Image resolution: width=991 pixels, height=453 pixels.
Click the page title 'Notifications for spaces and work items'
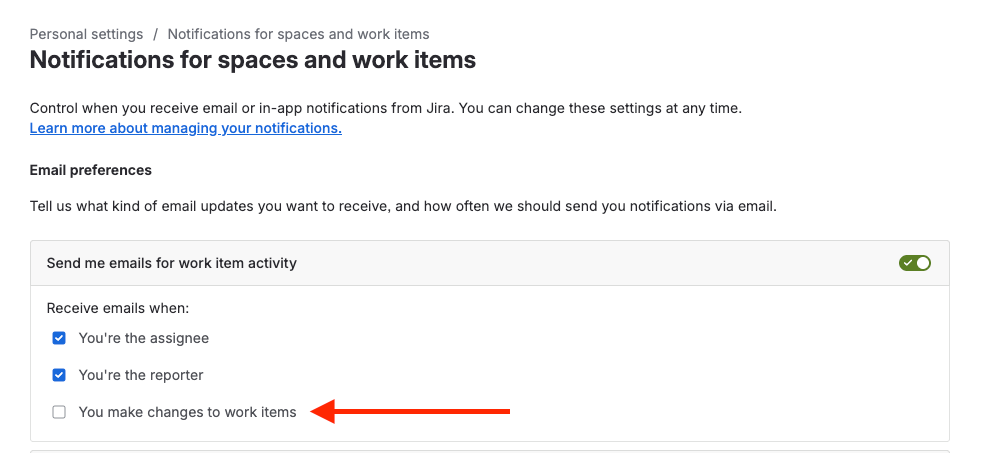point(253,61)
